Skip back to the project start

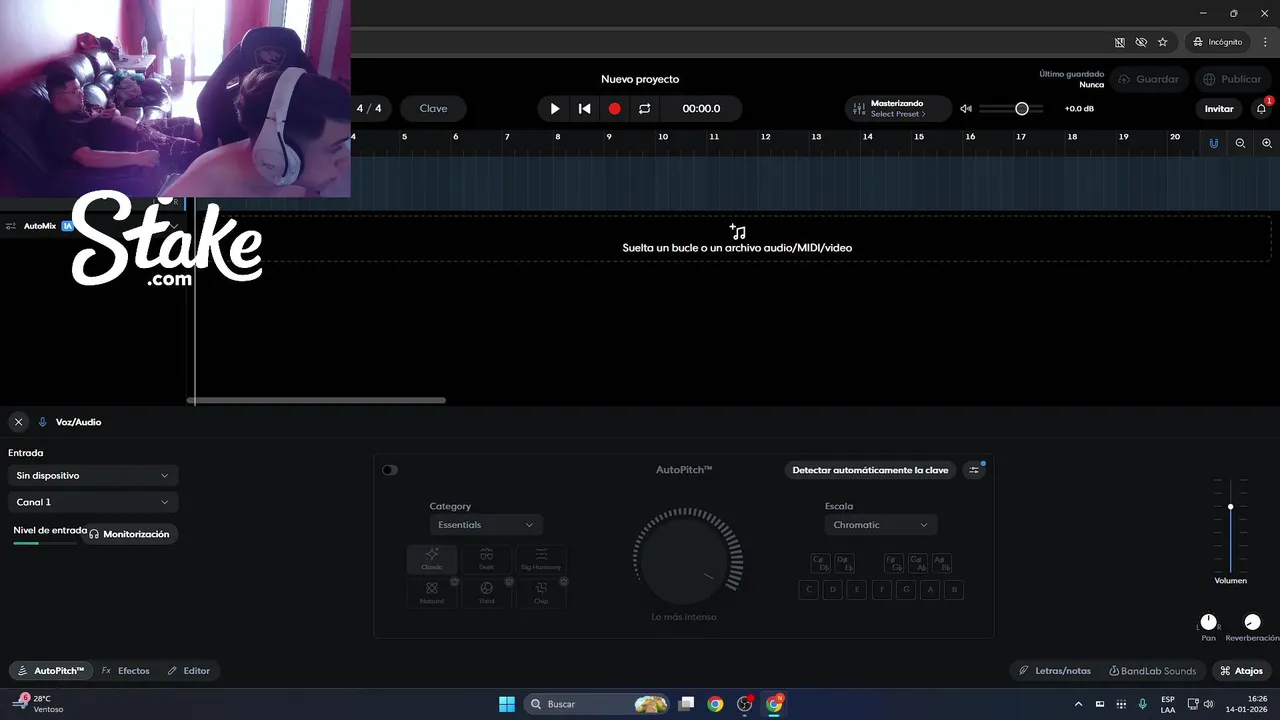click(585, 109)
